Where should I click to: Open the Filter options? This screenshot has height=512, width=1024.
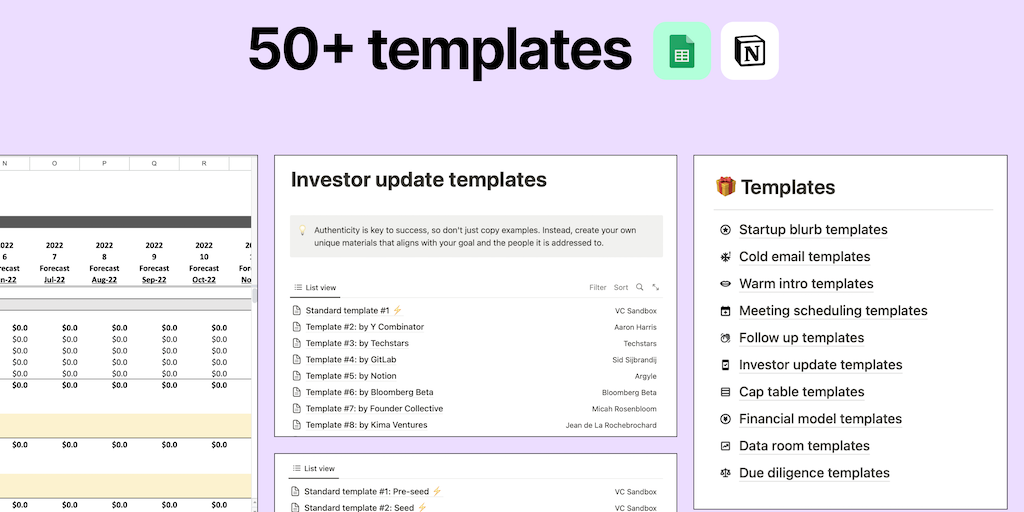(x=598, y=287)
